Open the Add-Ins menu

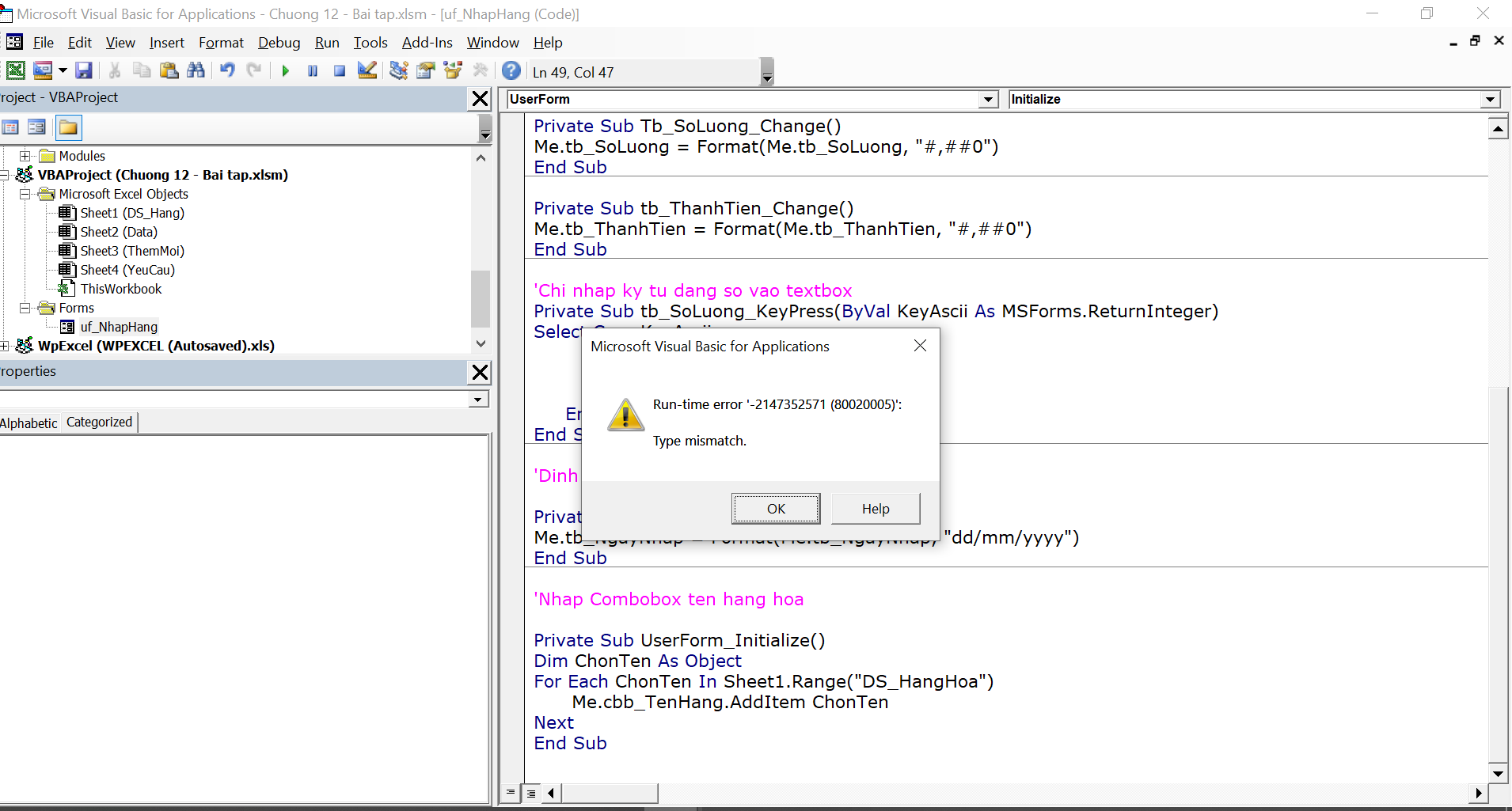point(427,43)
